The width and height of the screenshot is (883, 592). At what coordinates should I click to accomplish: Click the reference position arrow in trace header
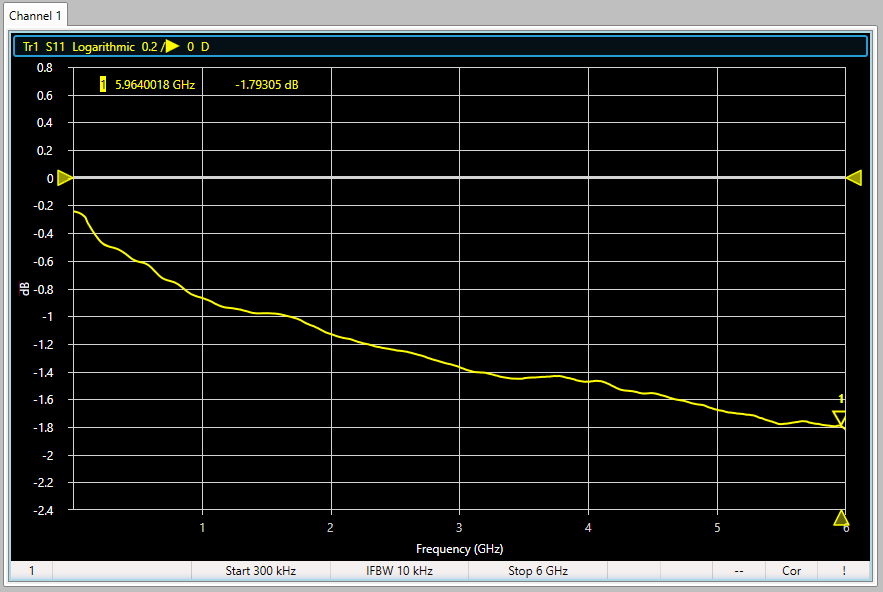tap(171, 46)
